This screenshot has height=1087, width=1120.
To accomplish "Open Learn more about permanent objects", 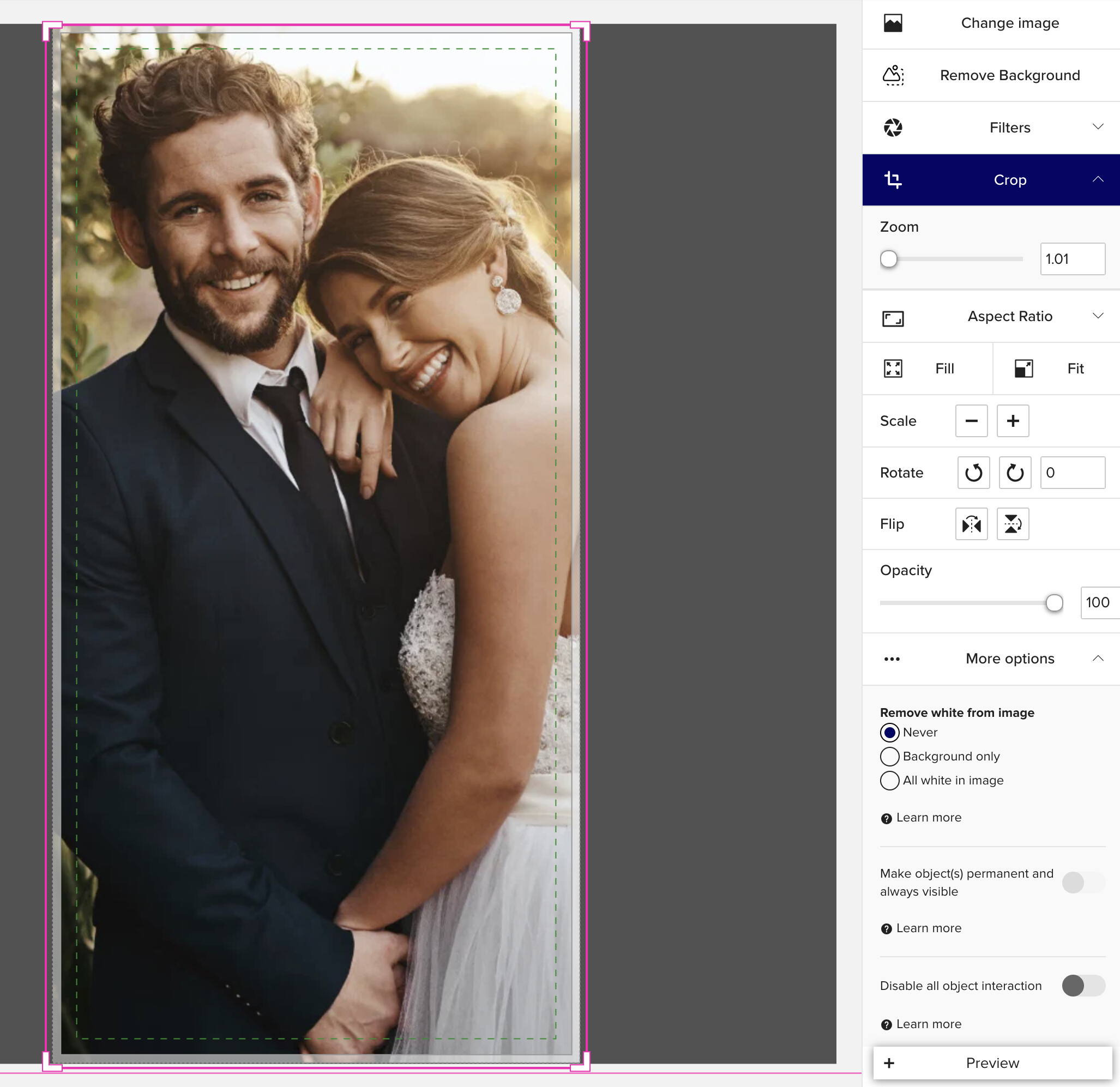I will (929, 928).
